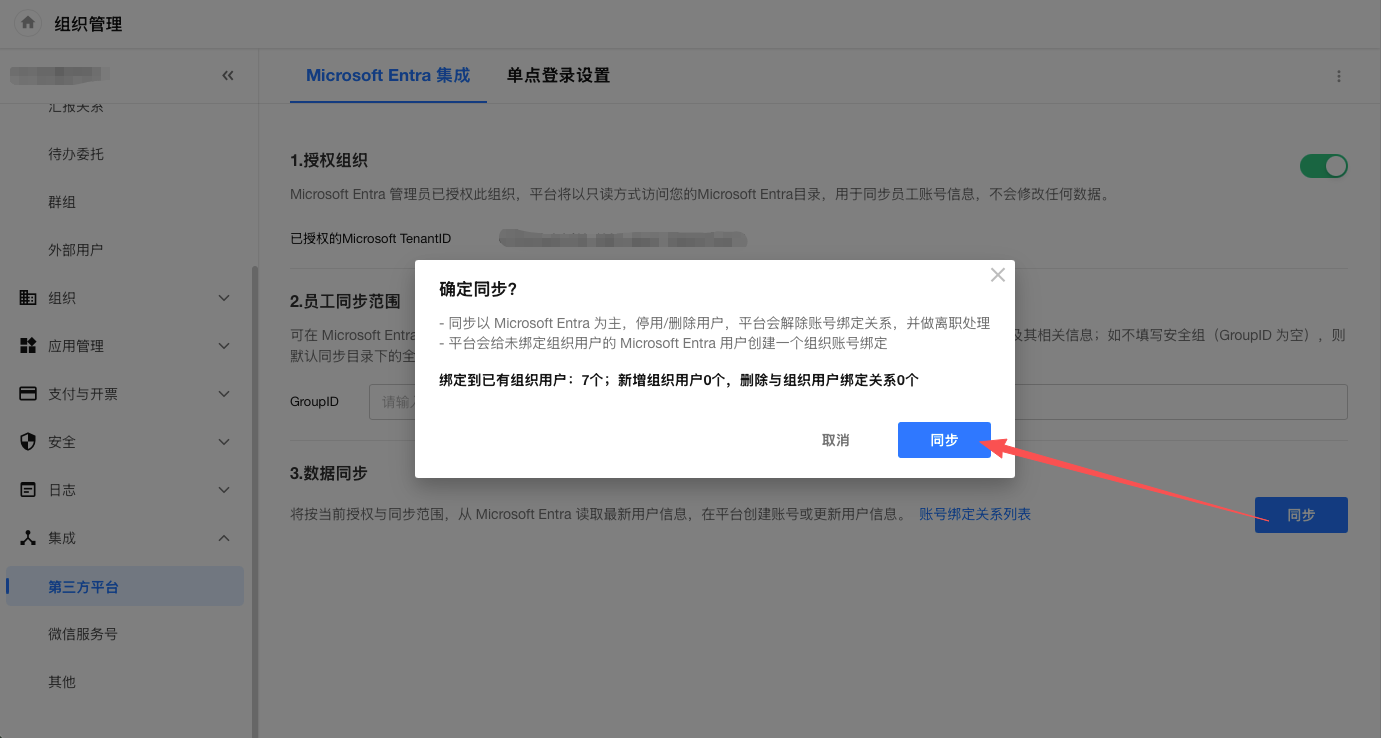Select the Microsoft Entra 集成 tab
Viewport: 1381px width, 738px height.
coord(388,76)
